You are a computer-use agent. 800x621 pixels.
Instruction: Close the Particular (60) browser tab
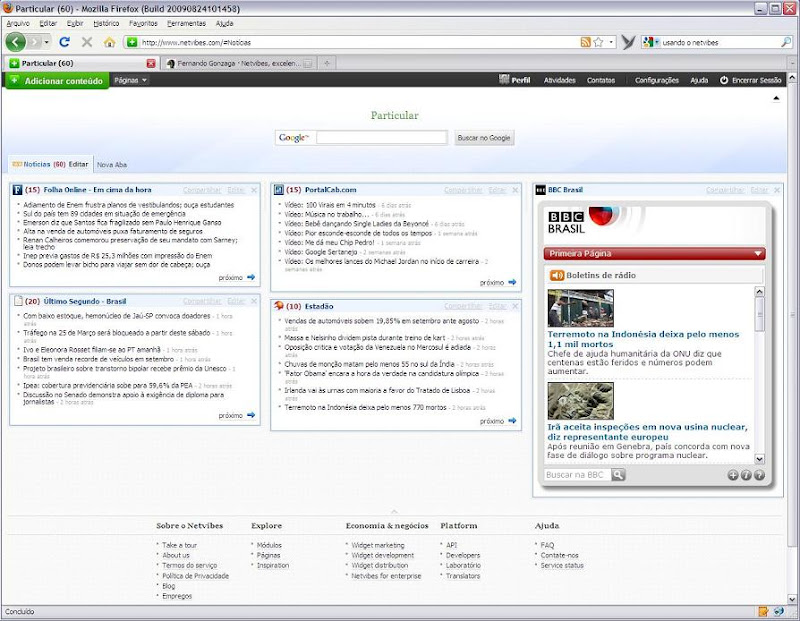[x=151, y=63]
